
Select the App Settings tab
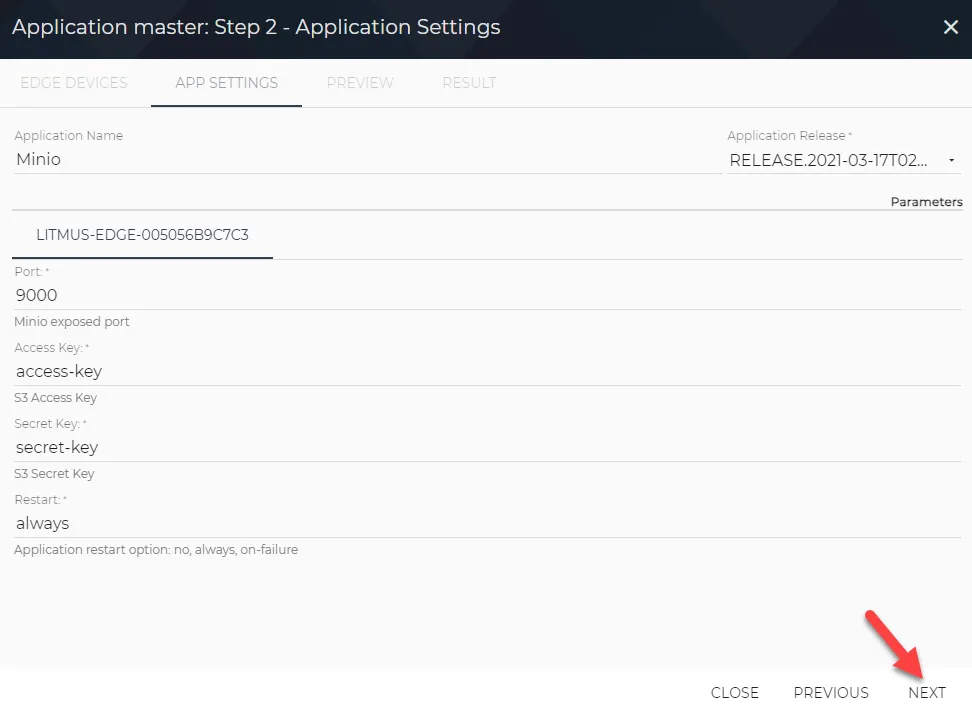226,82
